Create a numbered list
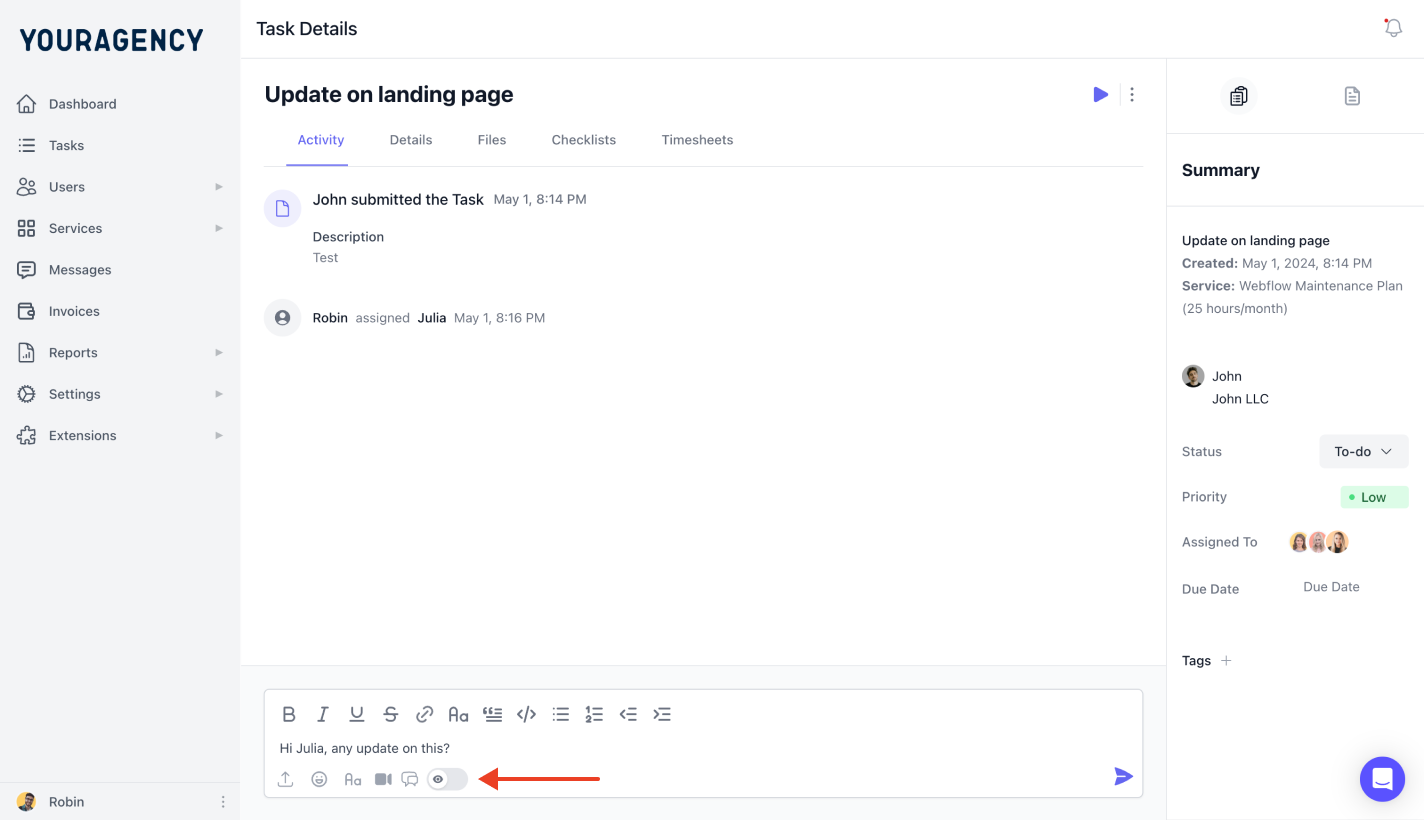Screen dimensions: 1424x820 [594, 714]
